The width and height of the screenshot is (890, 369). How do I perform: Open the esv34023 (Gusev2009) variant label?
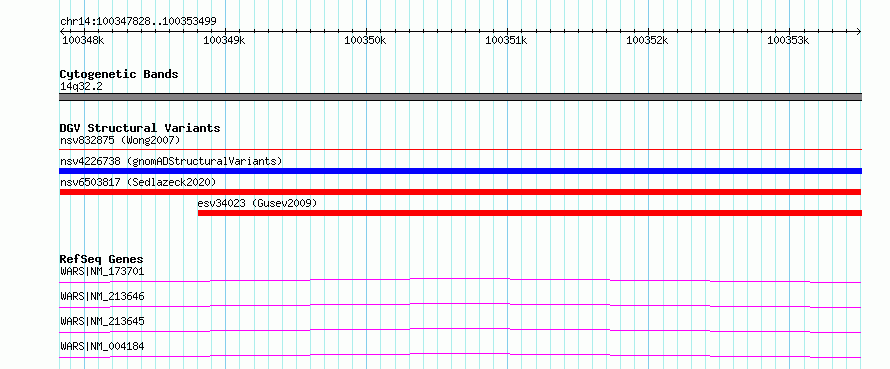click(257, 203)
